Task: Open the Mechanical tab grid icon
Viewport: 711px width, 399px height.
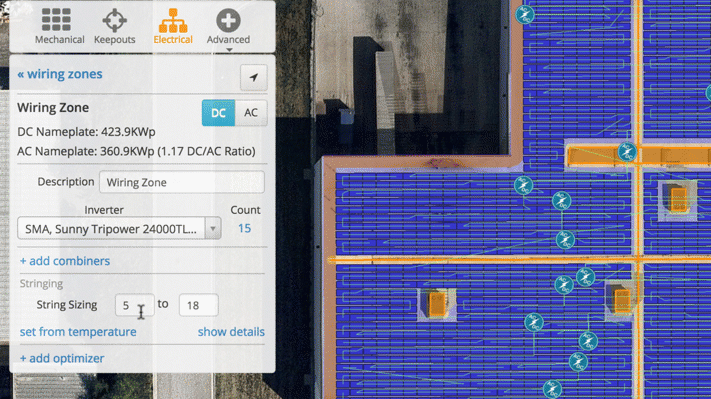Action: coord(56,19)
